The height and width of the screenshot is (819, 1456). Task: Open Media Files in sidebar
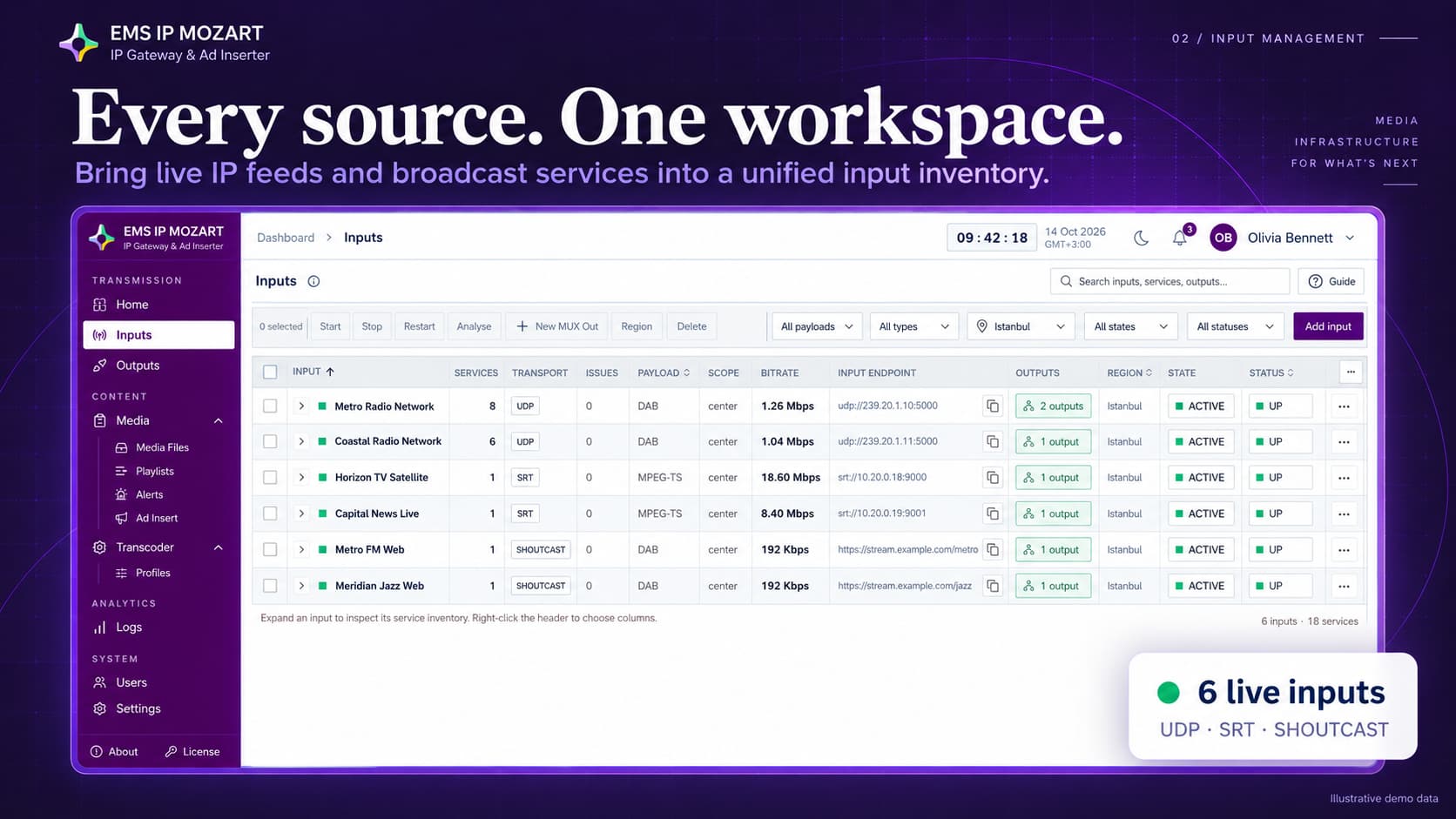(162, 447)
